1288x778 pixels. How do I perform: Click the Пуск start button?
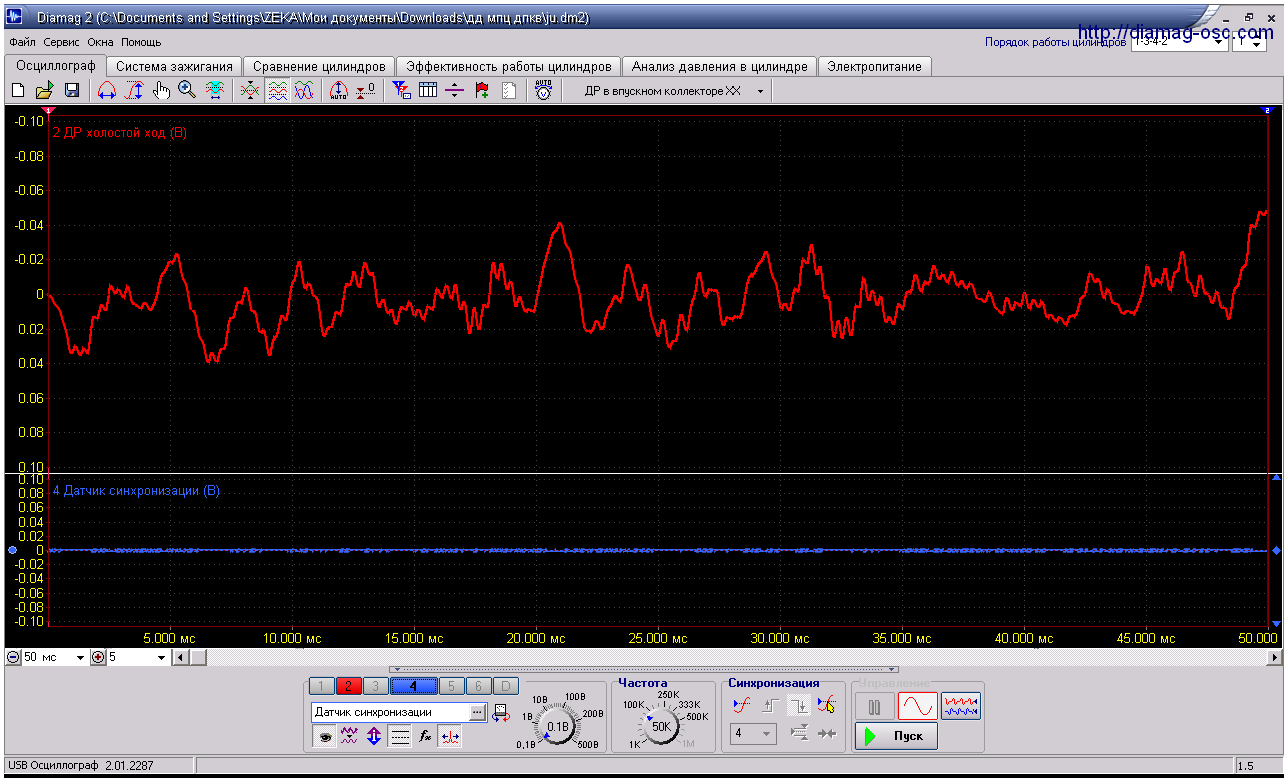click(896, 736)
